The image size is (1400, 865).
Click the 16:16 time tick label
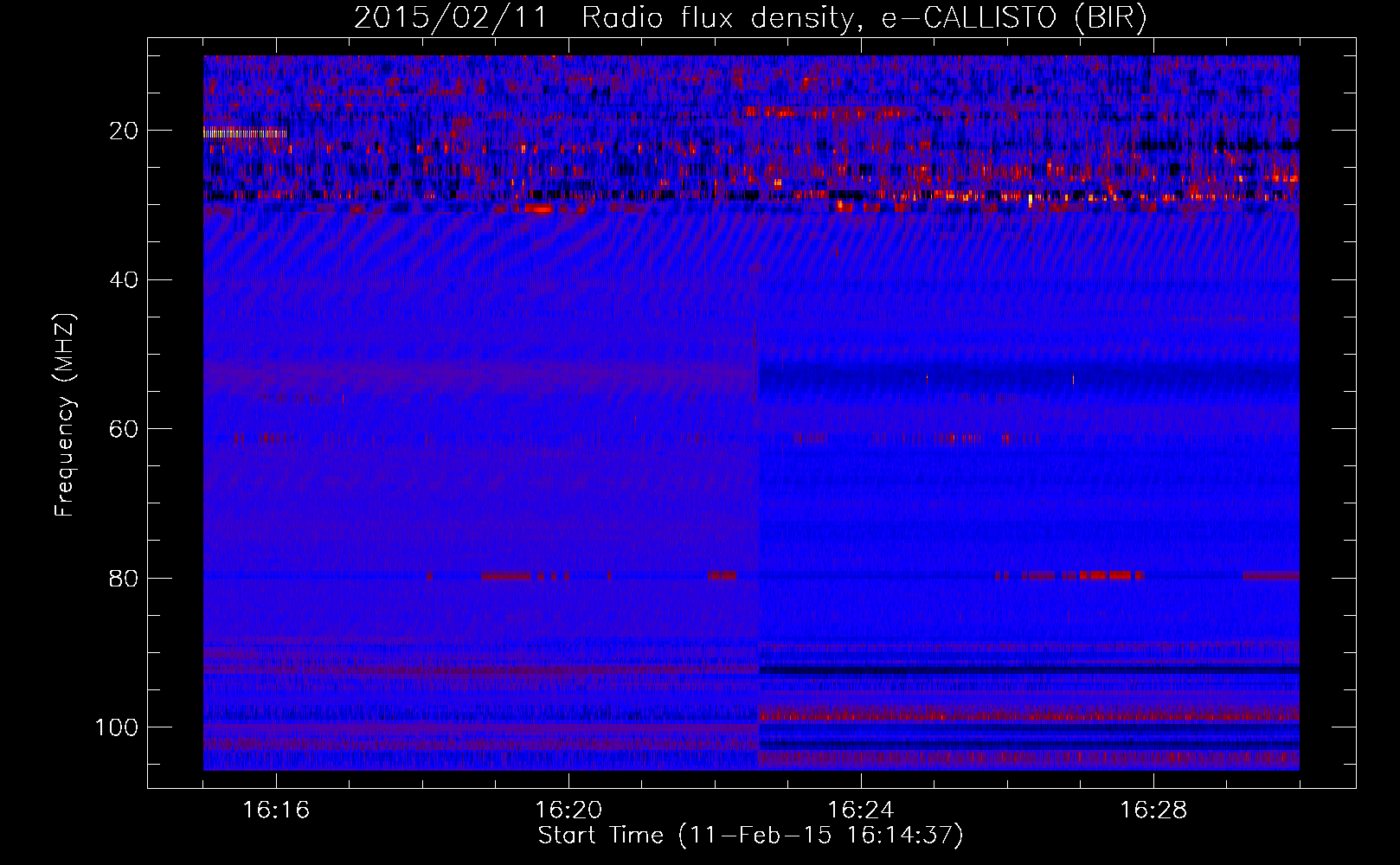tap(276, 811)
